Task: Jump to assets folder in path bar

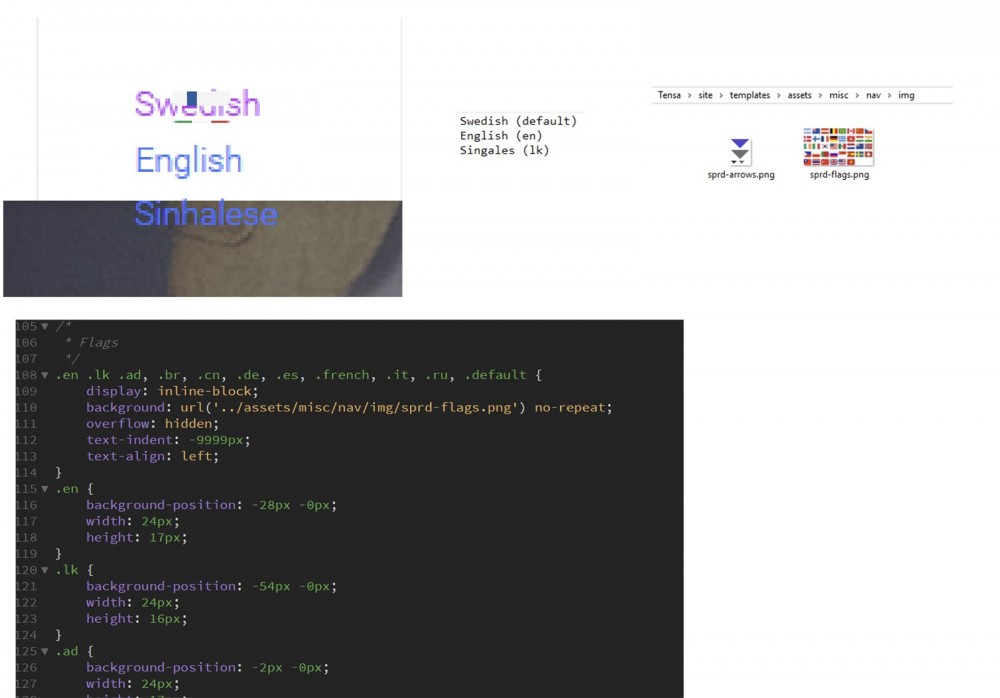Action: pyautogui.click(x=800, y=96)
